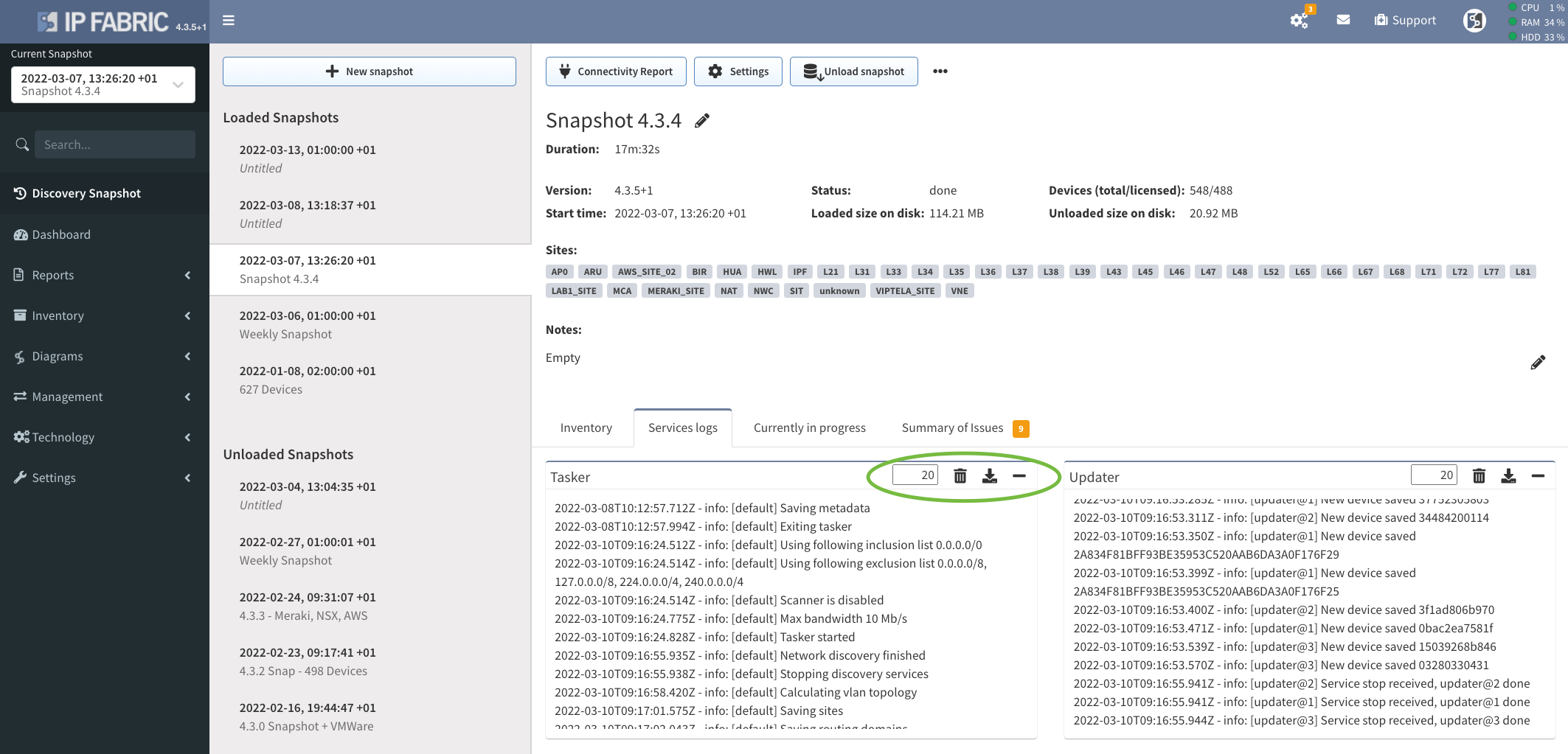Expand the Settings sidebar menu
The width and height of the screenshot is (1568, 754).
(103, 478)
